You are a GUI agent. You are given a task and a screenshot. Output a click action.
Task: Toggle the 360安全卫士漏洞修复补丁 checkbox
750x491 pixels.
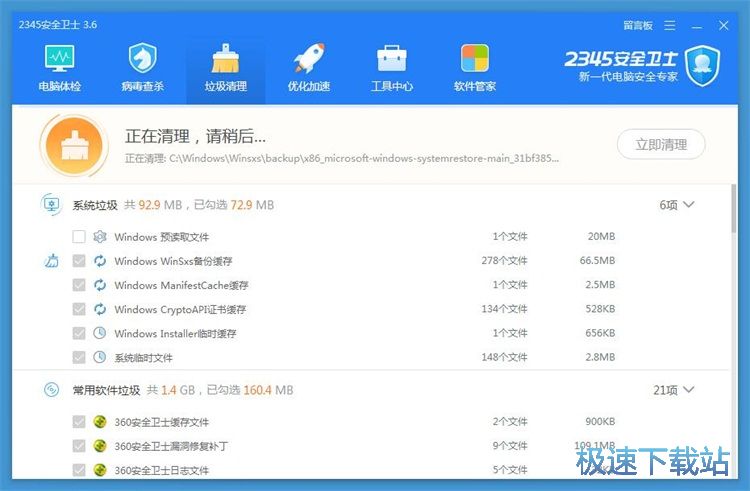(x=79, y=446)
